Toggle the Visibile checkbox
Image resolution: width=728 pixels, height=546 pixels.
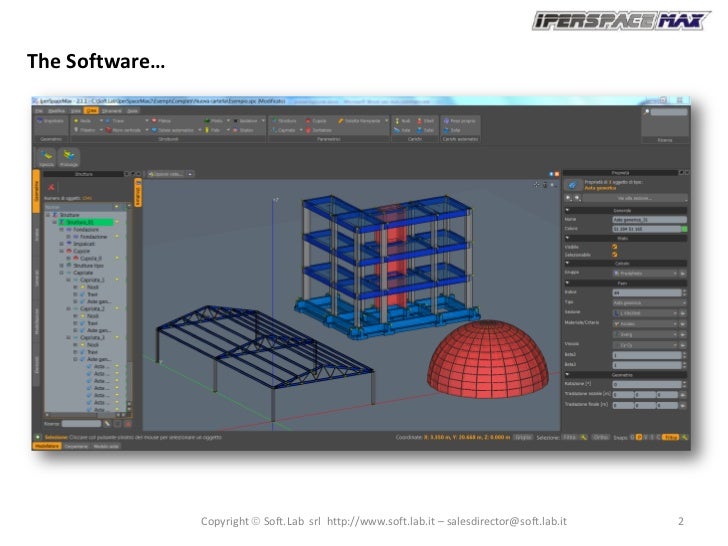(x=615, y=246)
